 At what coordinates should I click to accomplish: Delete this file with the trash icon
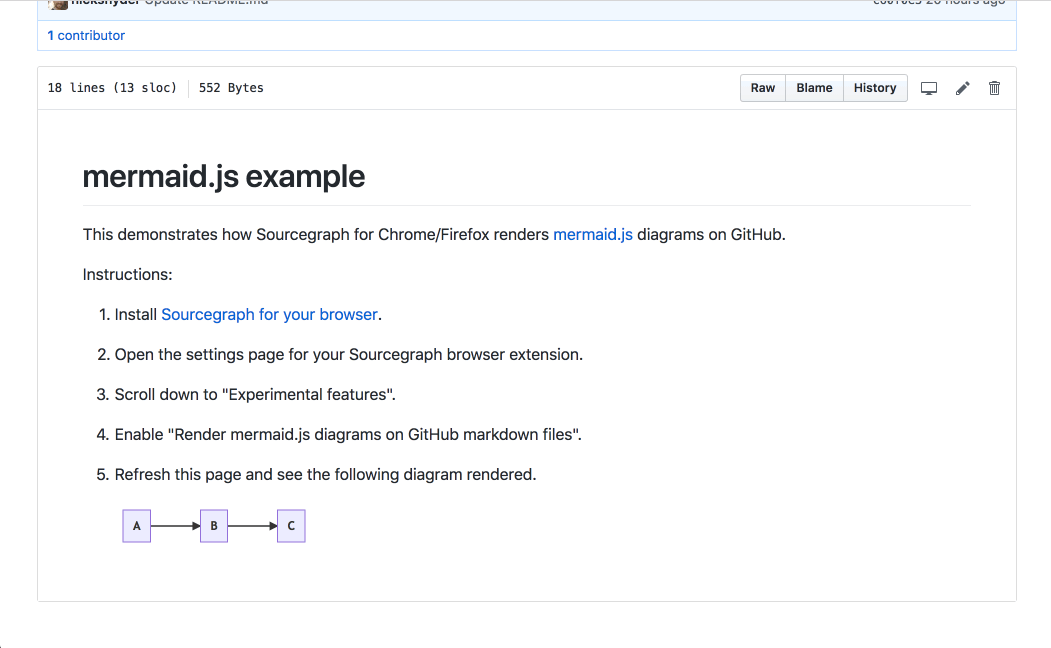click(x=995, y=88)
